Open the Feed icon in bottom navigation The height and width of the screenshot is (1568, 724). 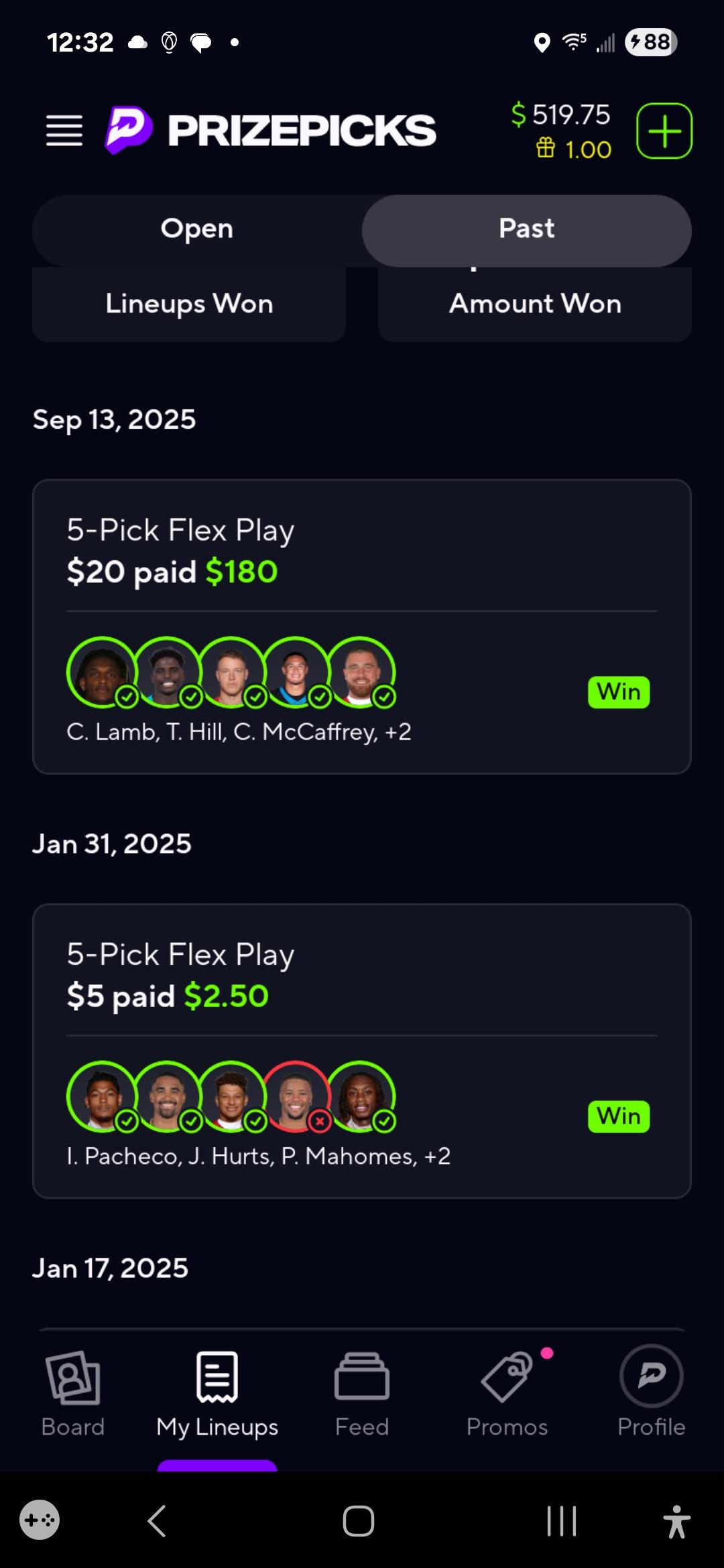point(362,1376)
